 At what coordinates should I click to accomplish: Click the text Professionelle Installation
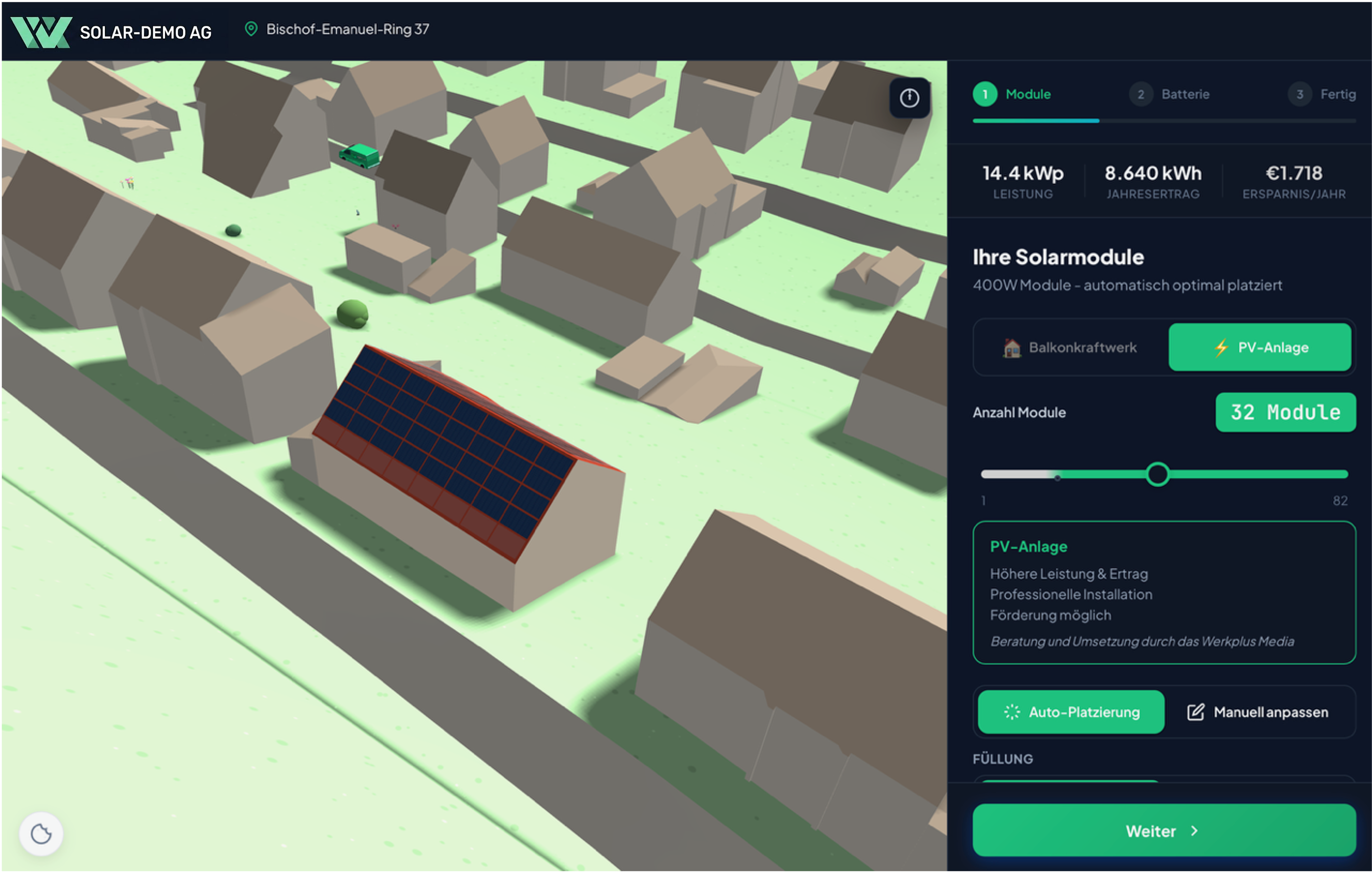click(x=1071, y=595)
